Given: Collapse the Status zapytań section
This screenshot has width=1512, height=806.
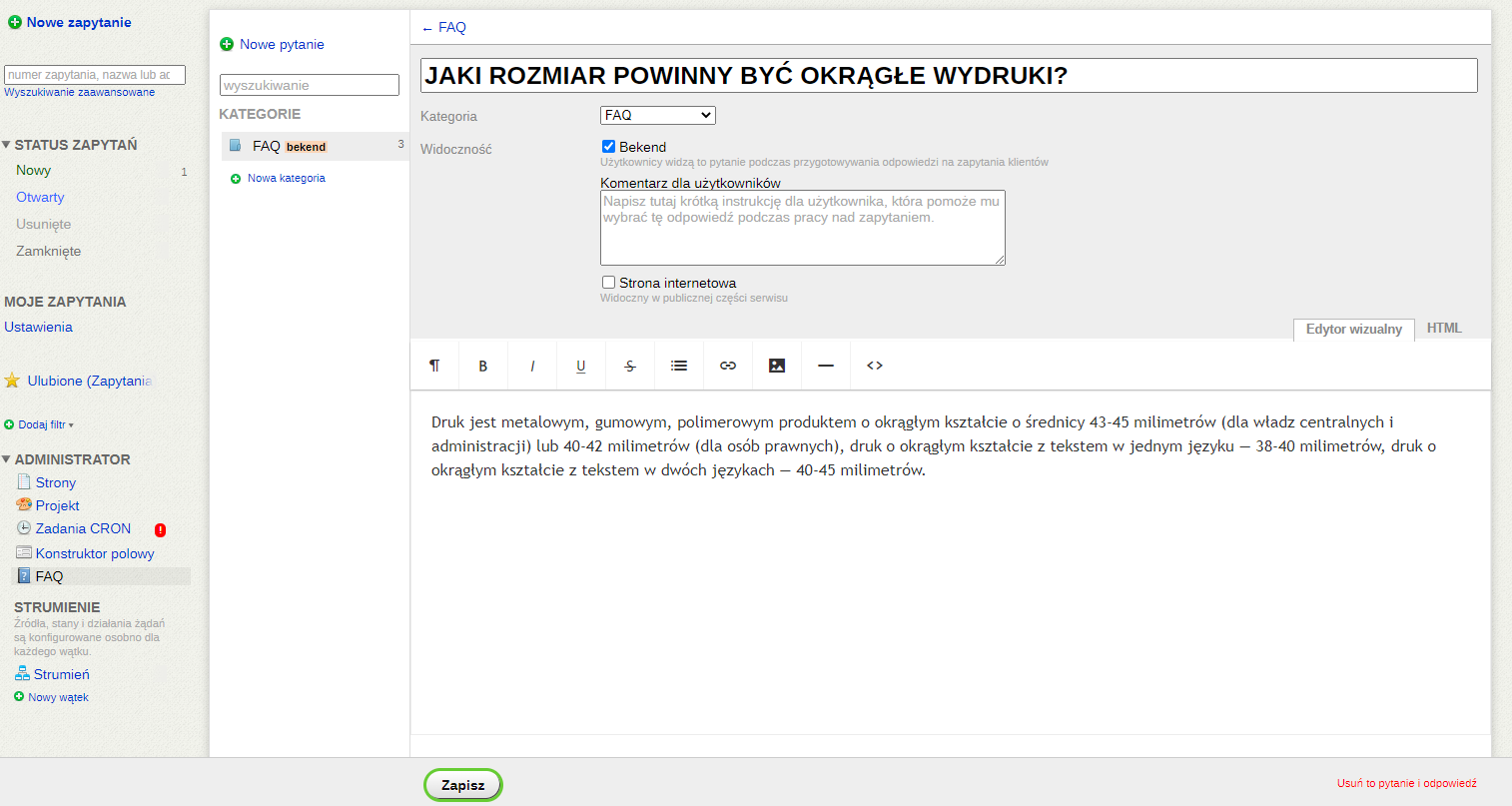Looking at the screenshot, I should click(6, 145).
